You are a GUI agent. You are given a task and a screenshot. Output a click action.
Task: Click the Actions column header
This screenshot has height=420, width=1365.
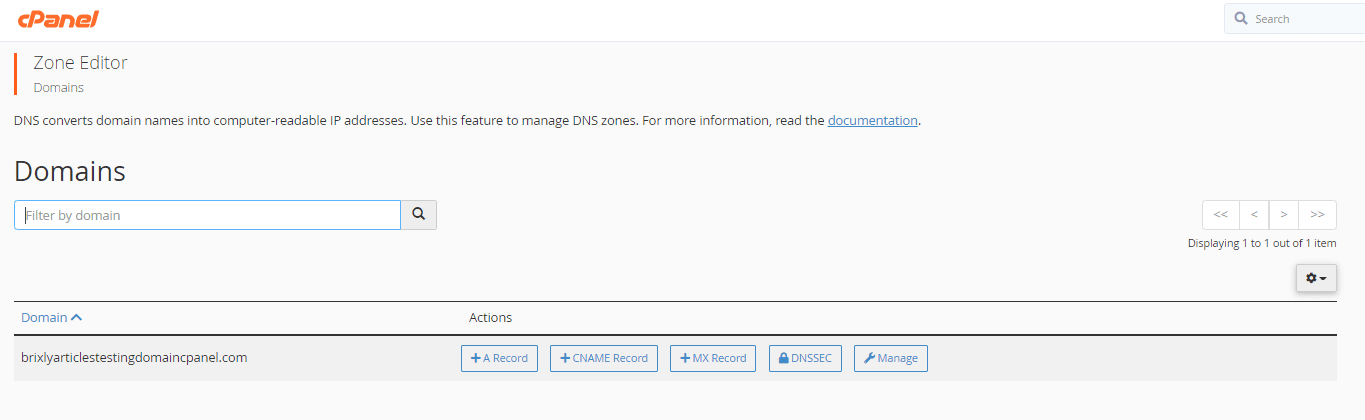click(490, 318)
